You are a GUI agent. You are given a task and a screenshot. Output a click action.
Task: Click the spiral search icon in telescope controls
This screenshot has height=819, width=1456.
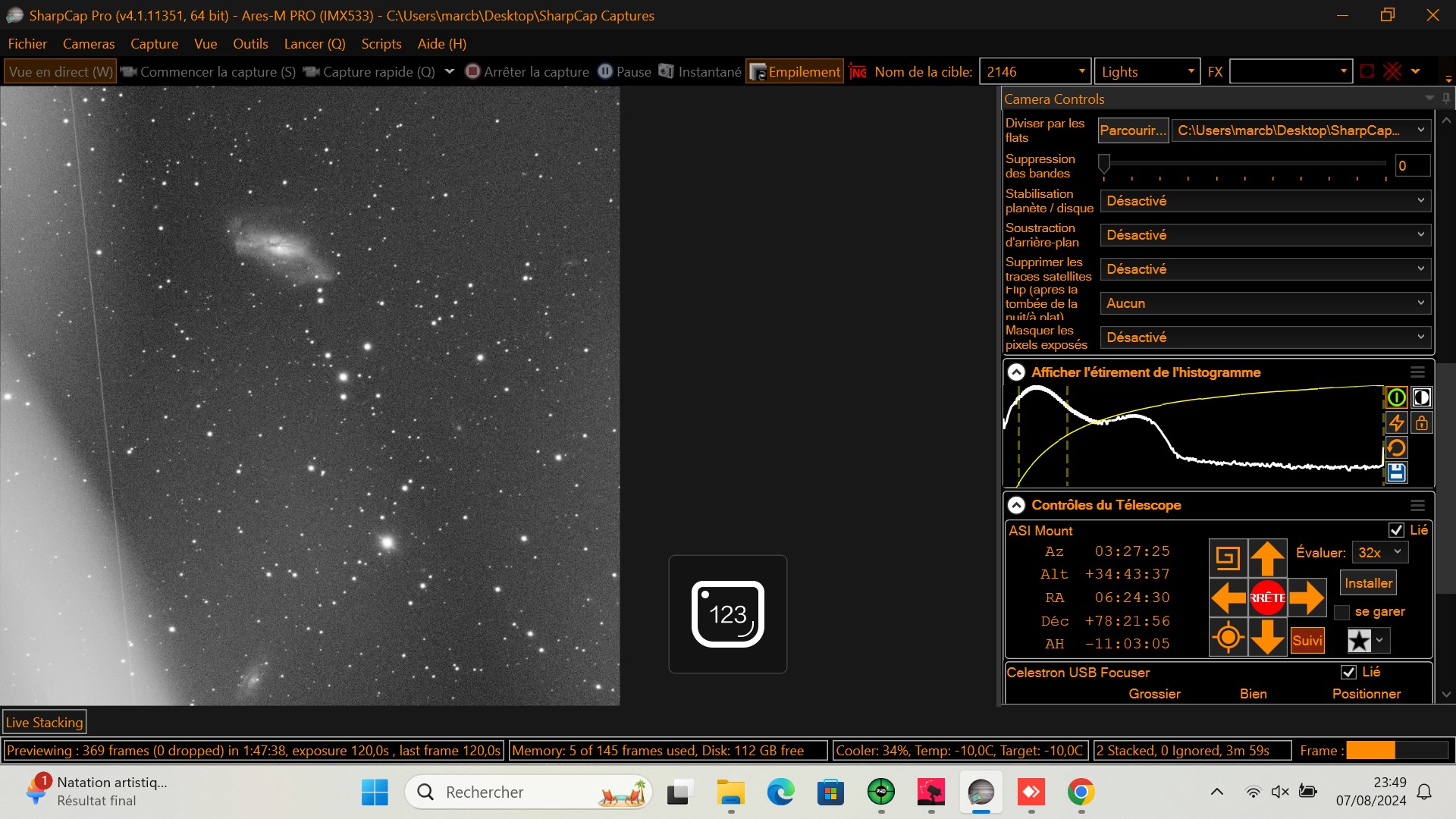pos(1228,558)
